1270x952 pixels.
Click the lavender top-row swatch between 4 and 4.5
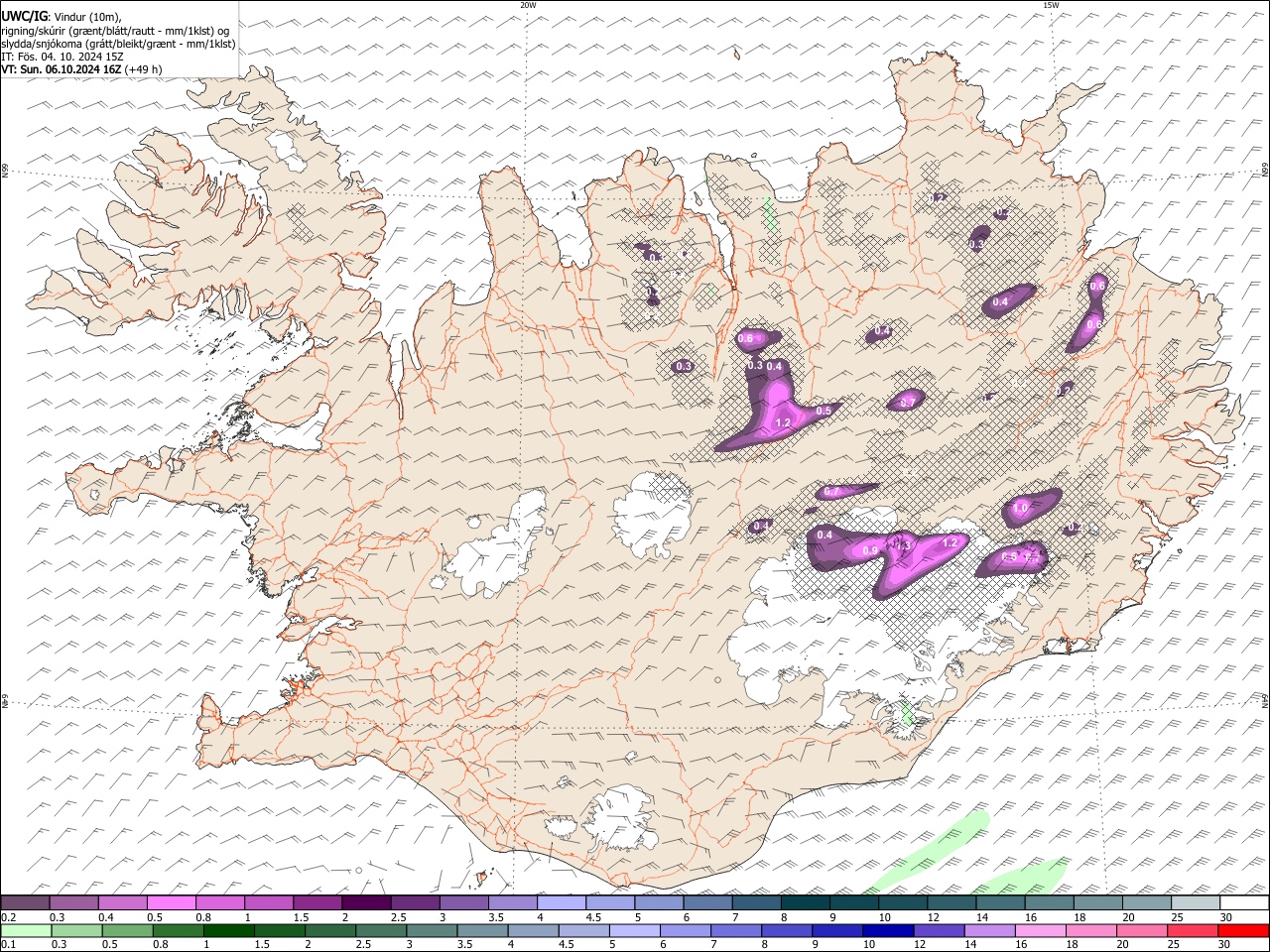coord(563,902)
